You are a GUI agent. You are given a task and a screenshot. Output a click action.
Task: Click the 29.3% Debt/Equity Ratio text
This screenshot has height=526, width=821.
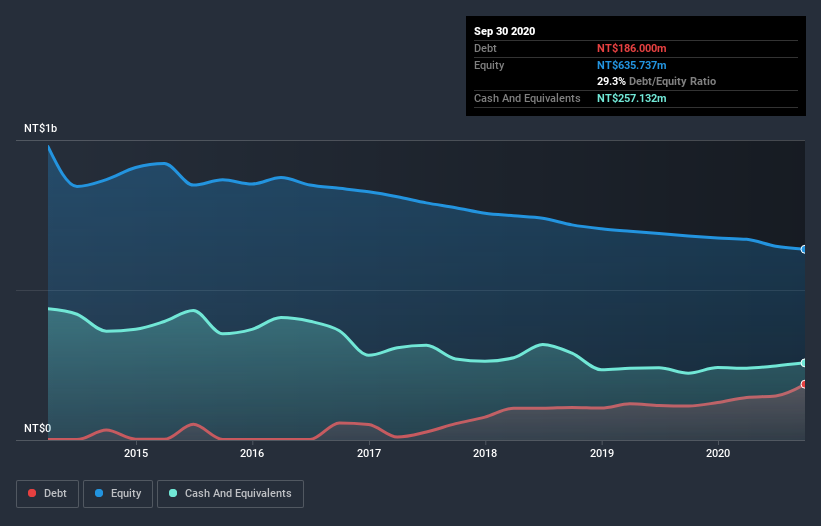click(x=656, y=81)
